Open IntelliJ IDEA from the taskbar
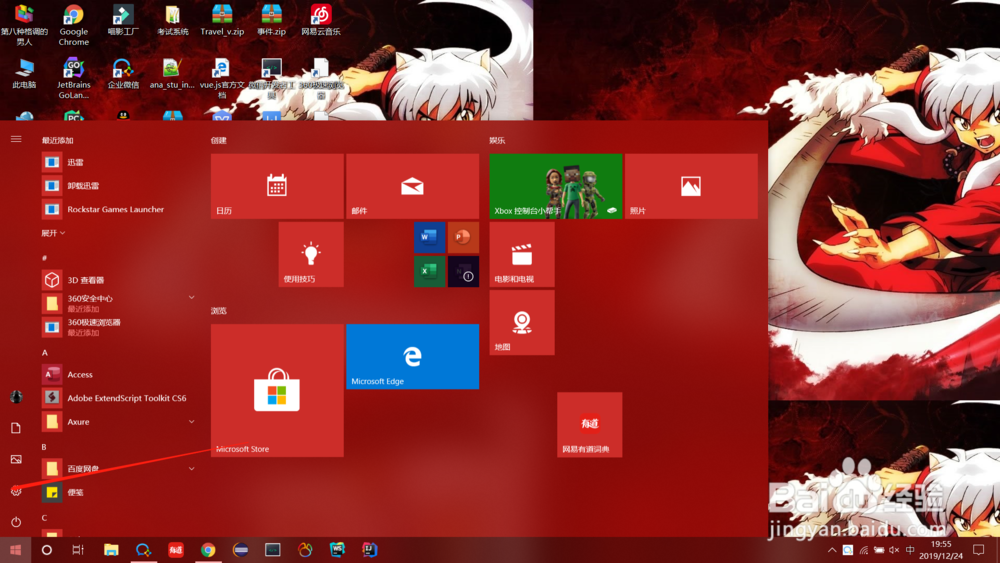This screenshot has height=563, width=1000. 370,550
